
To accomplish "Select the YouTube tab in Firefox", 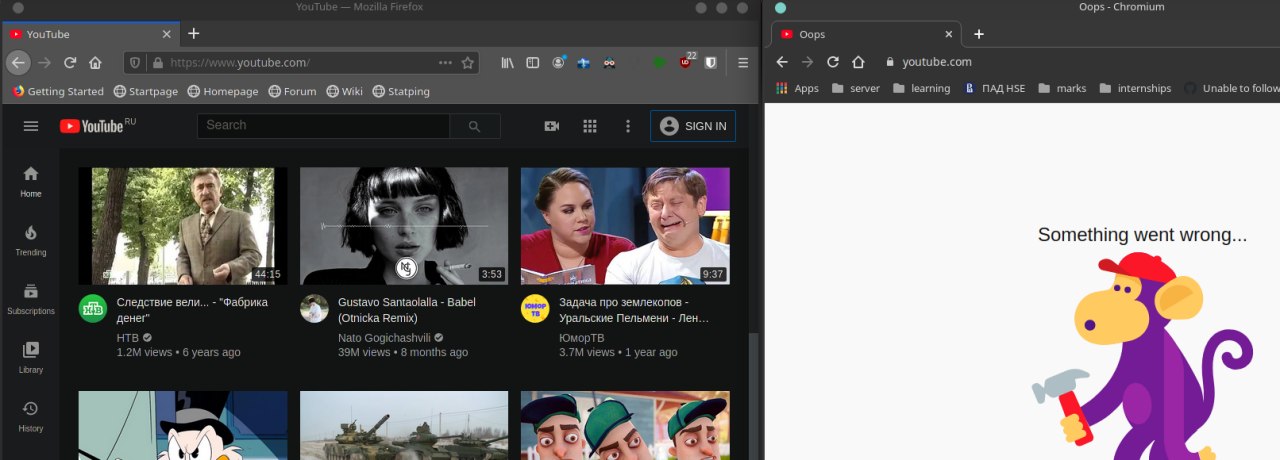I will [x=90, y=33].
